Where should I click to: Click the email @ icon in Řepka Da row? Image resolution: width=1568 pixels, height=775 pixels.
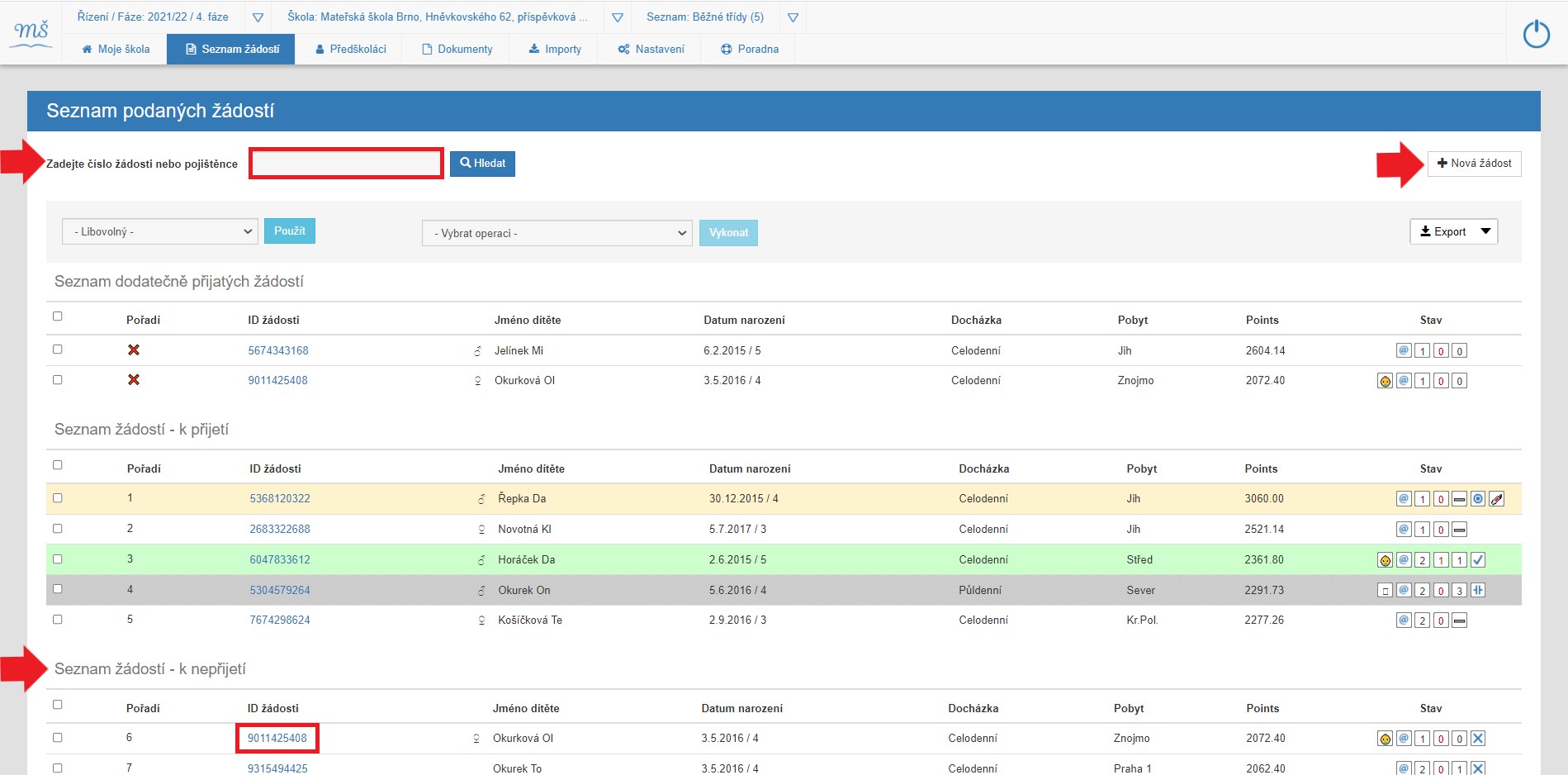coord(1404,498)
